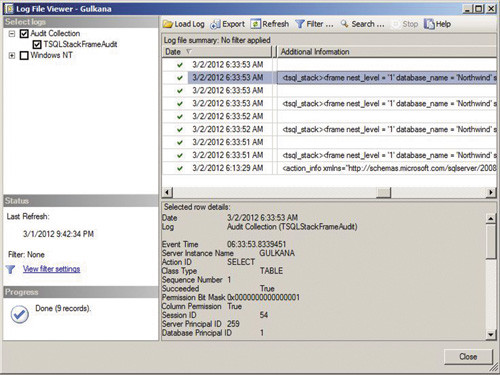Screen dimensions: 500x375
Task: Collapse the Audit Collection tree node
Action: pyautogui.click(x=12, y=34)
